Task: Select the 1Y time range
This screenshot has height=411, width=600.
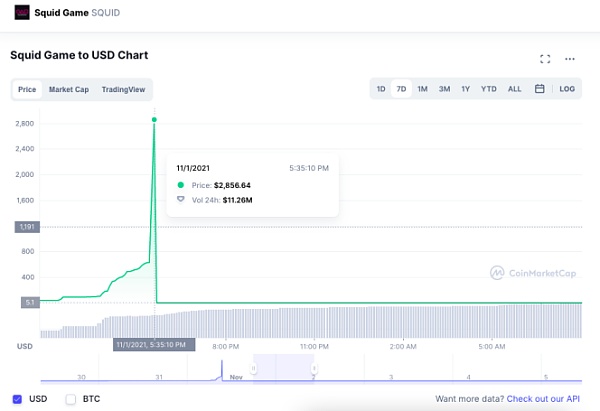Action: (x=465, y=89)
